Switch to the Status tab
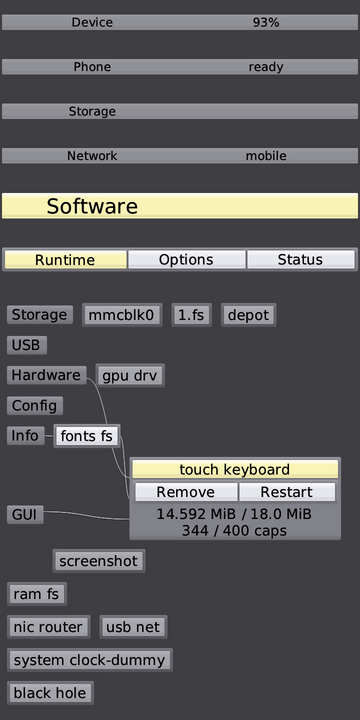This screenshot has height=720, width=360. pos(300,260)
